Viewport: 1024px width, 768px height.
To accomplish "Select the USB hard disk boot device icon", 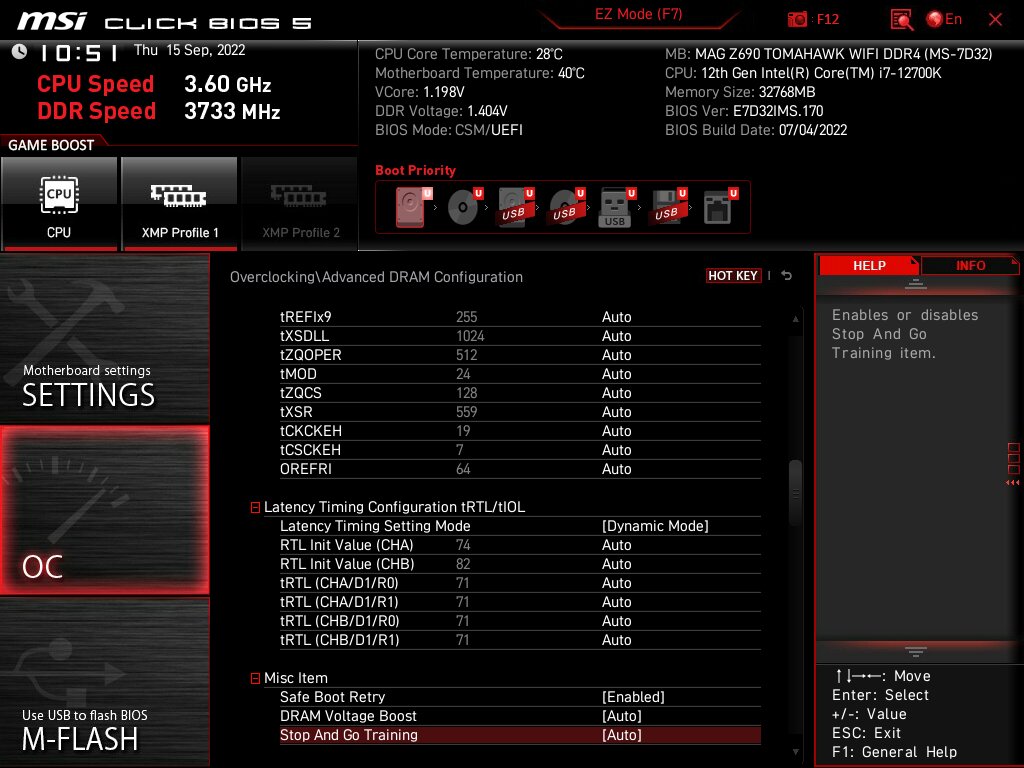I will point(516,207).
